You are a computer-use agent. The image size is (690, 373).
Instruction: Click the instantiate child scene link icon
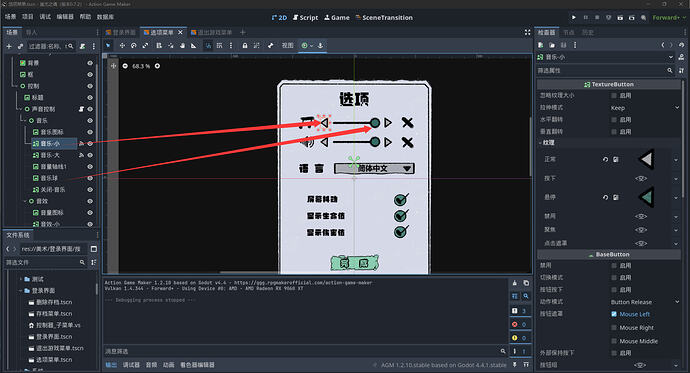pyautogui.click(x=20, y=46)
